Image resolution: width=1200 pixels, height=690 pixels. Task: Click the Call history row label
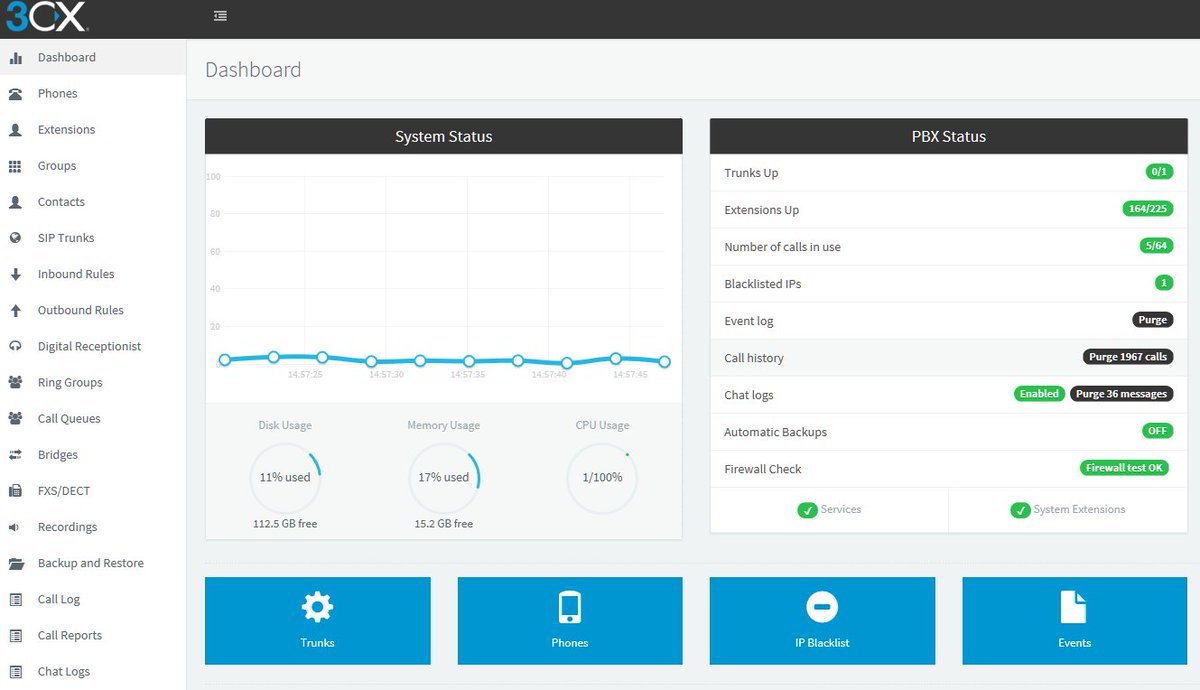coord(754,358)
